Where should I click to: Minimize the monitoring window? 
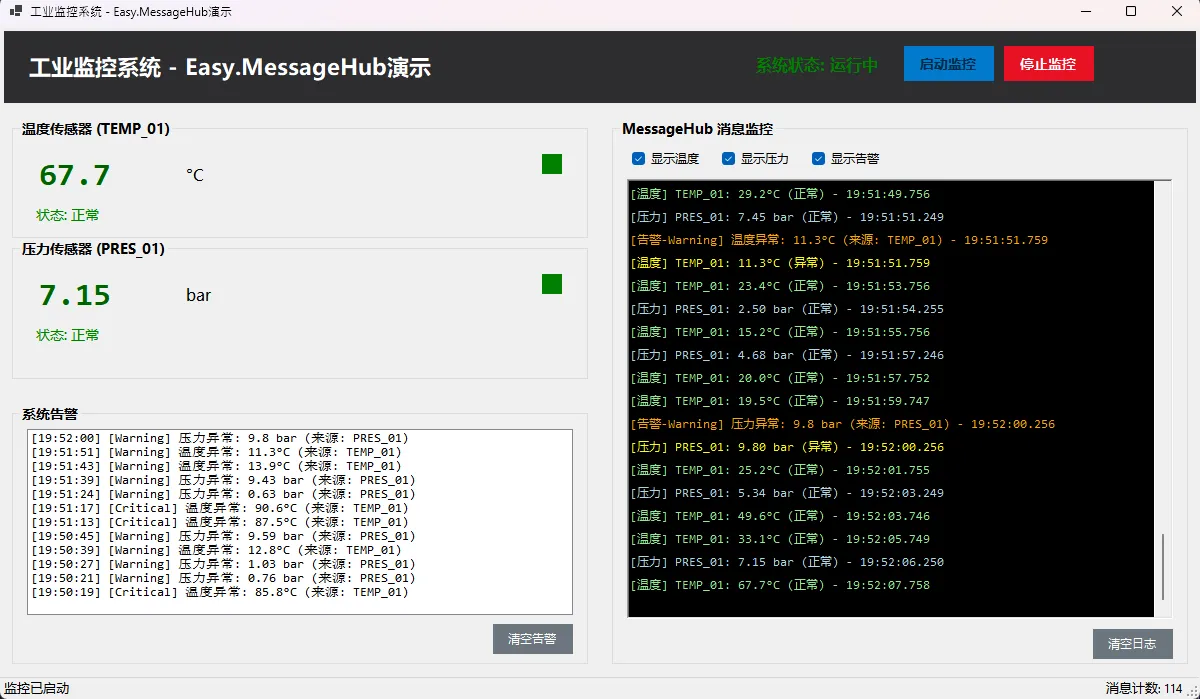pyautogui.click(x=1086, y=12)
